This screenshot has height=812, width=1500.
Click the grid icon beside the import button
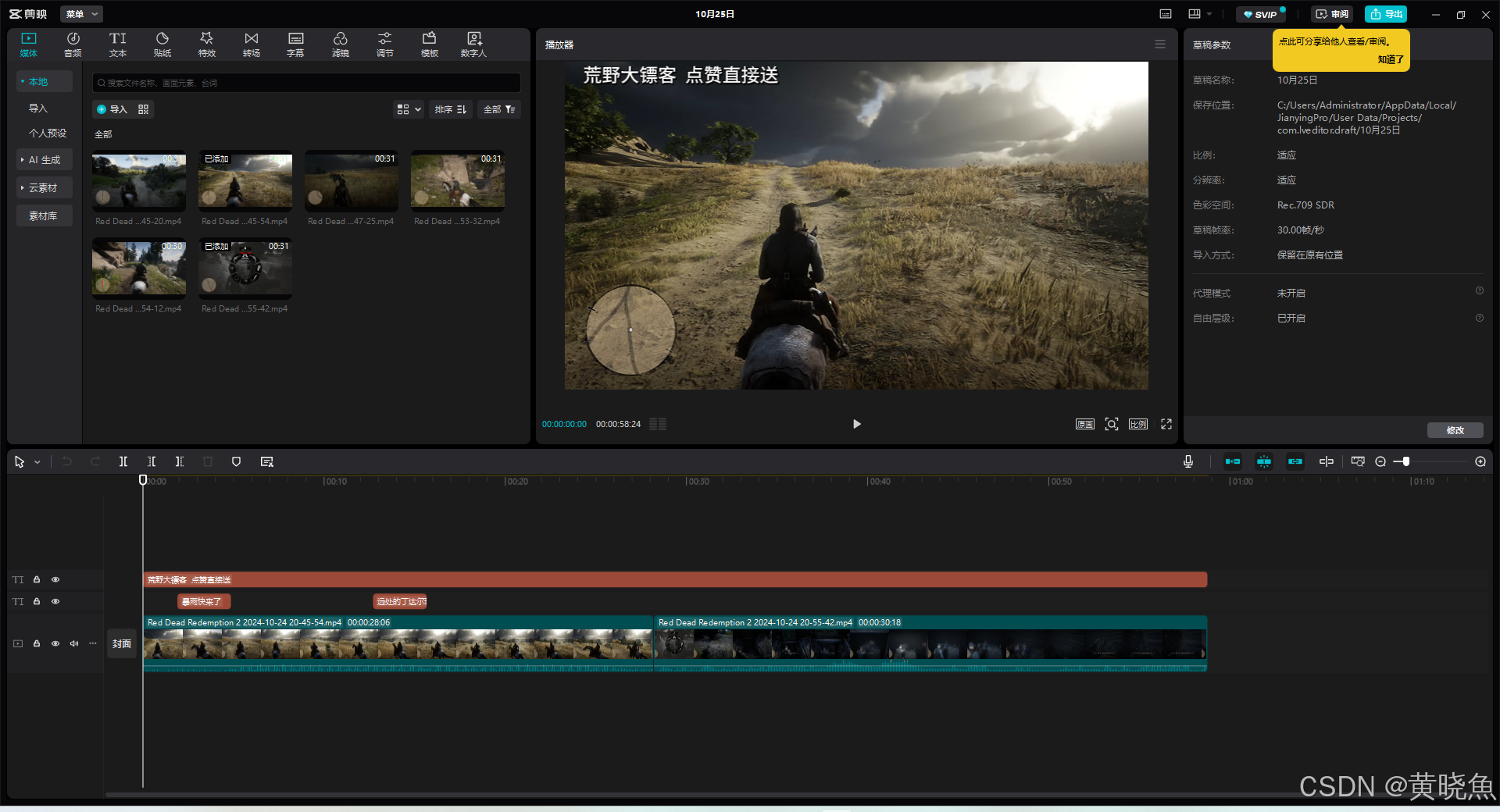pos(143,109)
